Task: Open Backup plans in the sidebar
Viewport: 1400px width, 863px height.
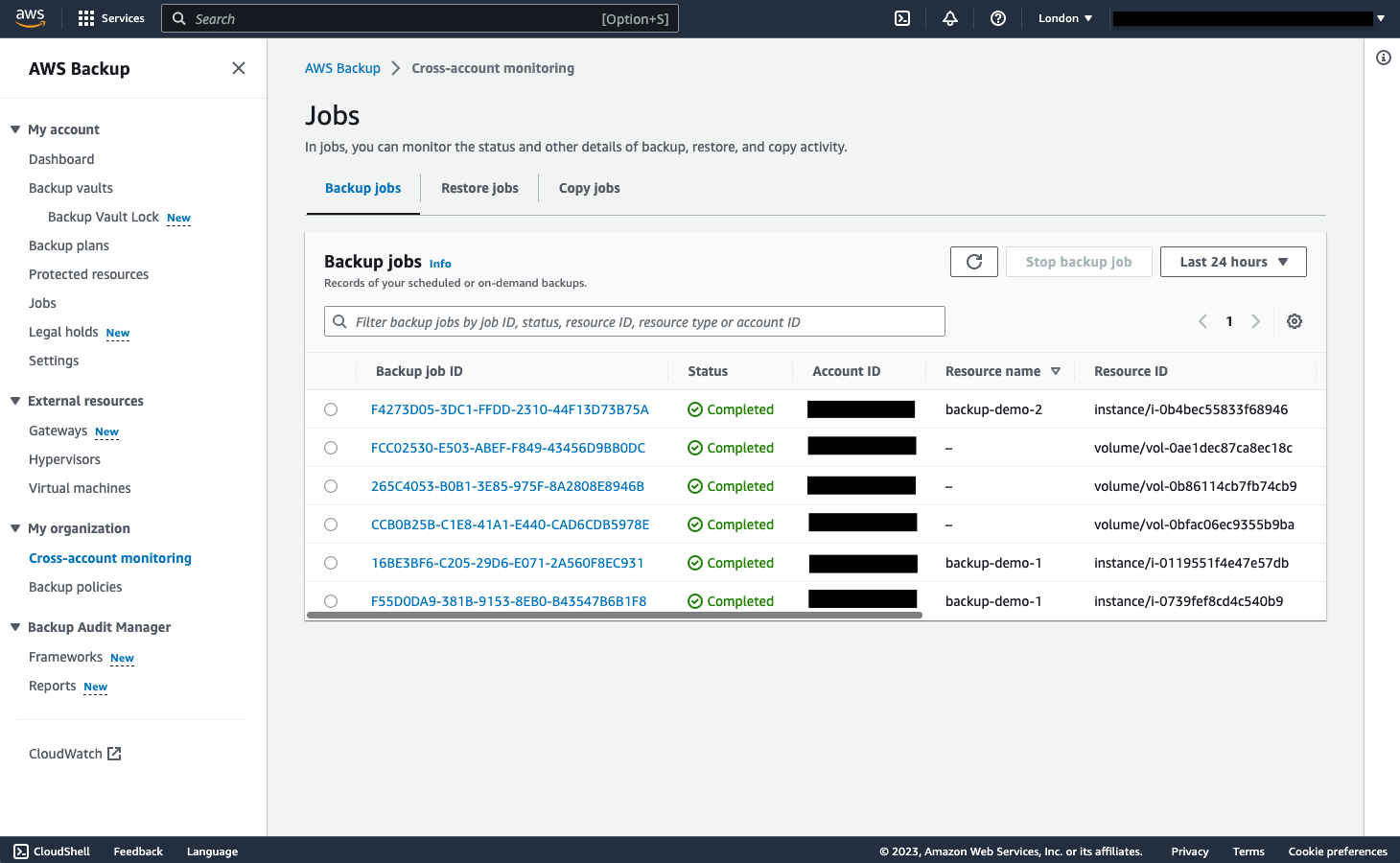Action: pos(69,245)
